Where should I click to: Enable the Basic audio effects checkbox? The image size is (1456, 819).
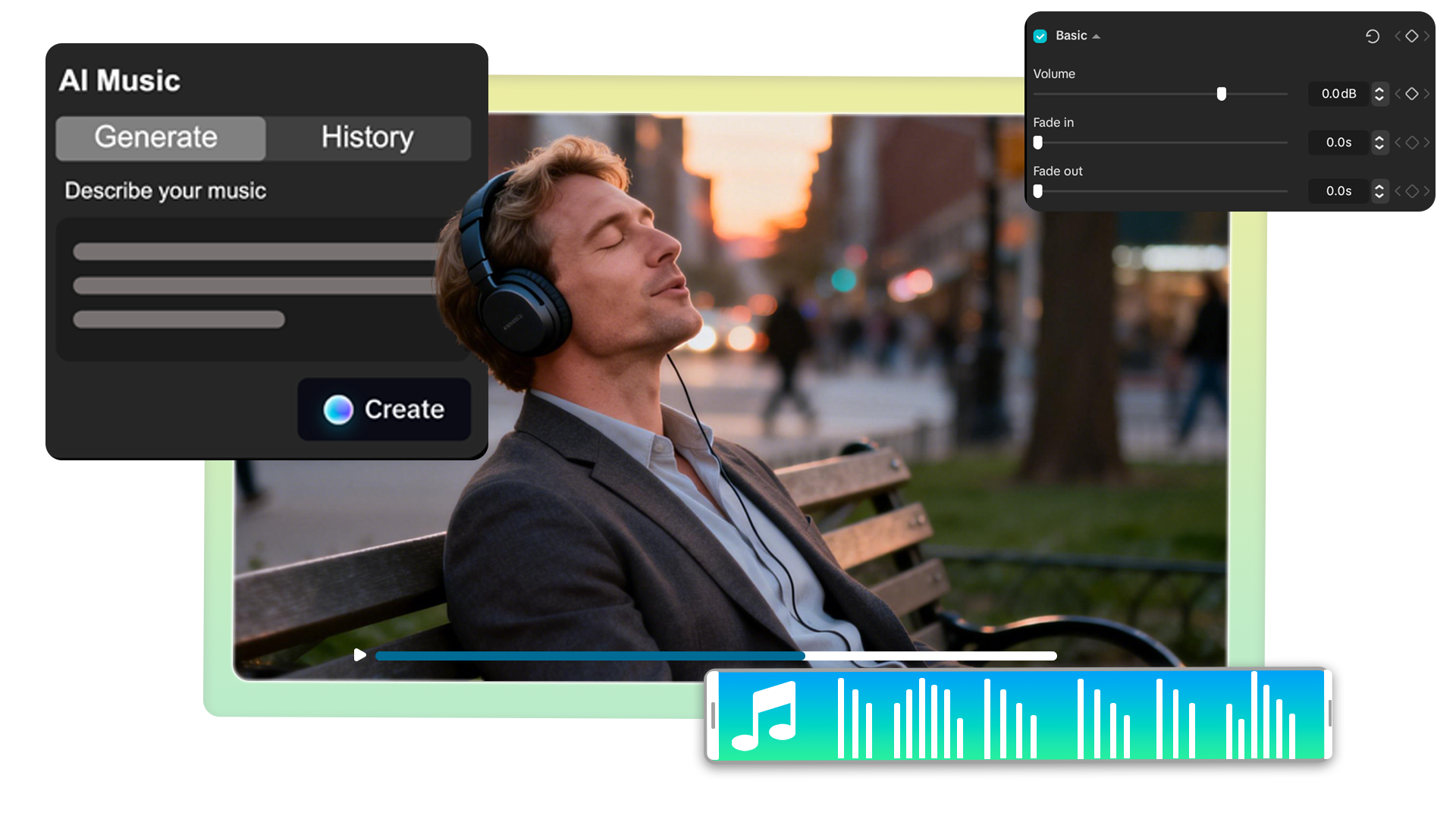click(x=1040, y=36)
